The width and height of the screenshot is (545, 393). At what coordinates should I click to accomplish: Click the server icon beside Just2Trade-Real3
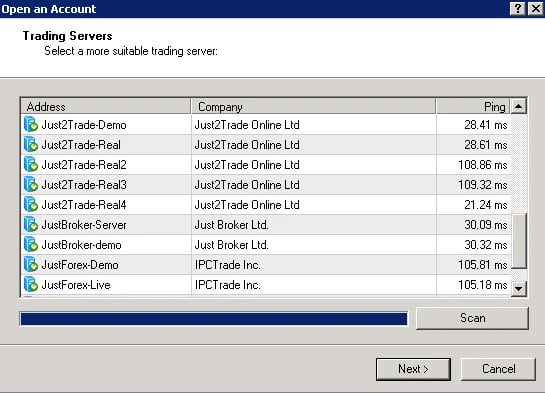[31, 185]
